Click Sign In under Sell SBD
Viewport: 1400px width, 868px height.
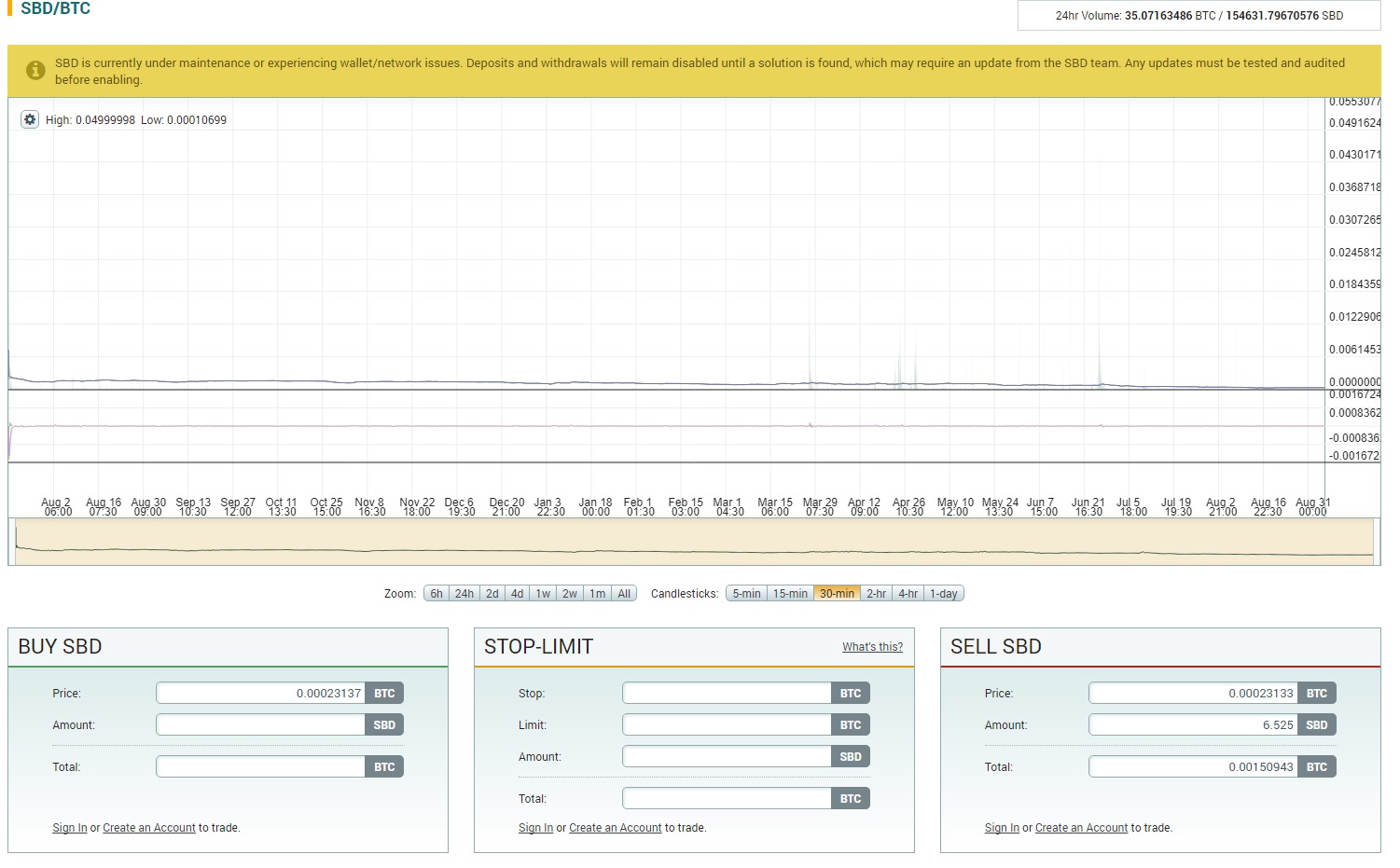(x=1002, y=828)
